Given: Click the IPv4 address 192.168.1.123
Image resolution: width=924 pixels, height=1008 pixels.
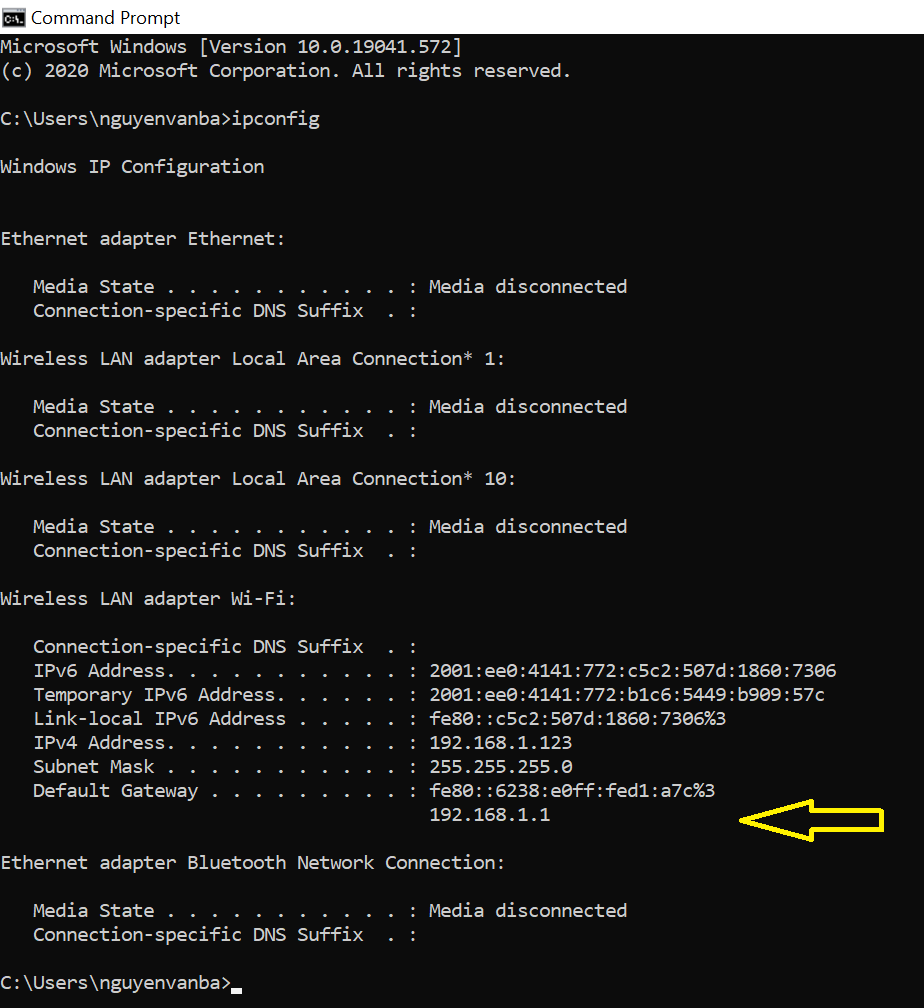Looking at the screenshot, I should point(500,743).
